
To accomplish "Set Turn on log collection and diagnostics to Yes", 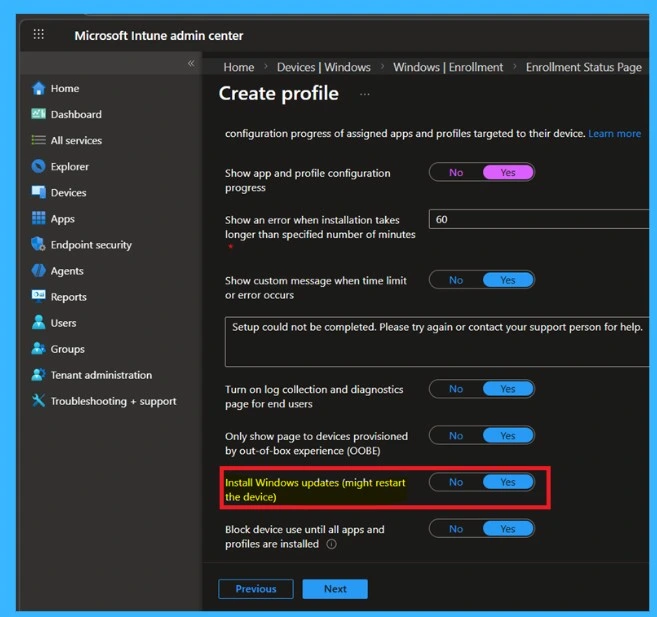I will tap(508, 389).
